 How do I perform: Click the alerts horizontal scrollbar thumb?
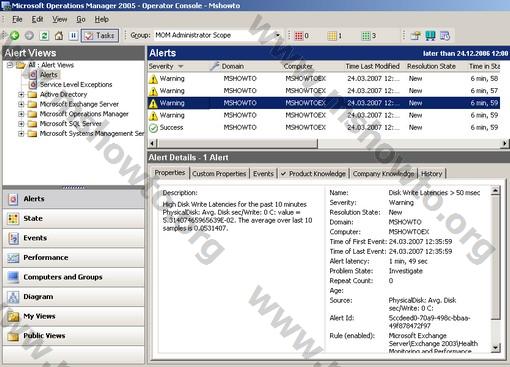coord(237,143)
